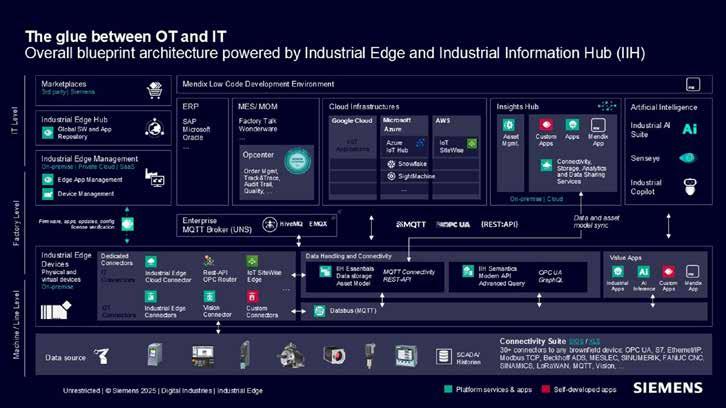Screen dimensions: 726x408
Task: Open the AI Inference icon in Value Apps
Action: [643, 272]
